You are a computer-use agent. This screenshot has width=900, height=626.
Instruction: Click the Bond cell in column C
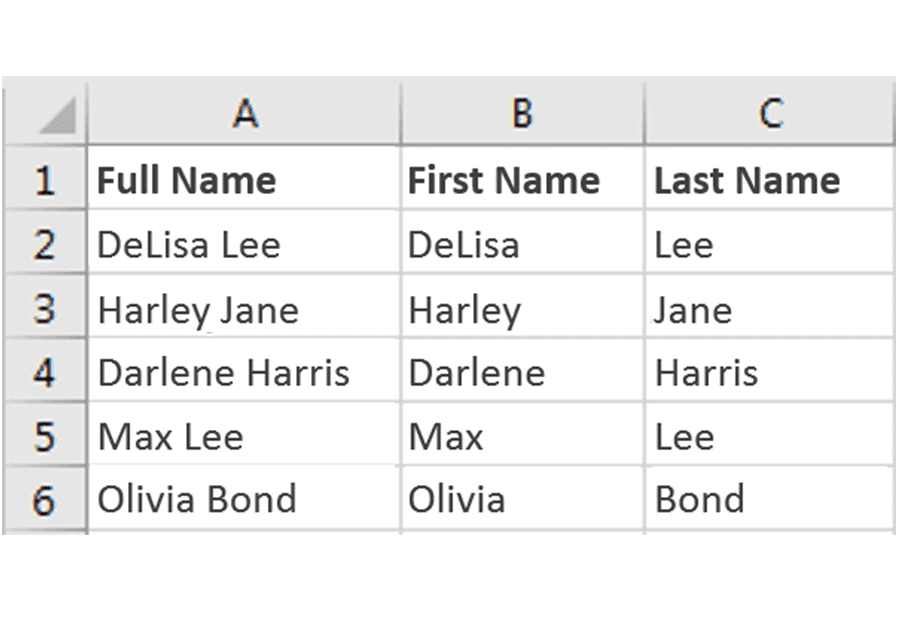pyautogui.click(x=770, y=500)
